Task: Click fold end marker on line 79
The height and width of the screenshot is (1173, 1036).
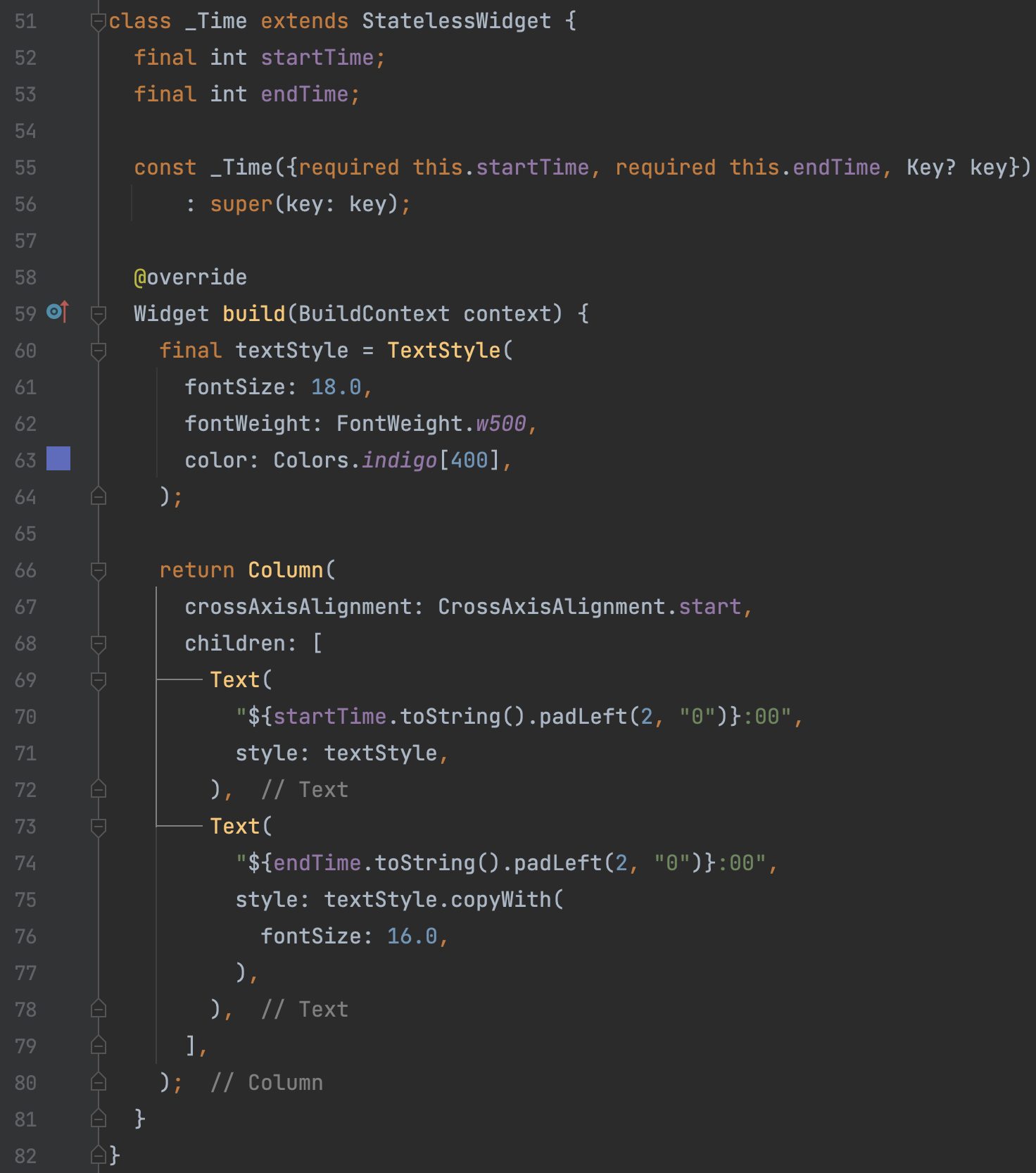Action: (99, 1046)
